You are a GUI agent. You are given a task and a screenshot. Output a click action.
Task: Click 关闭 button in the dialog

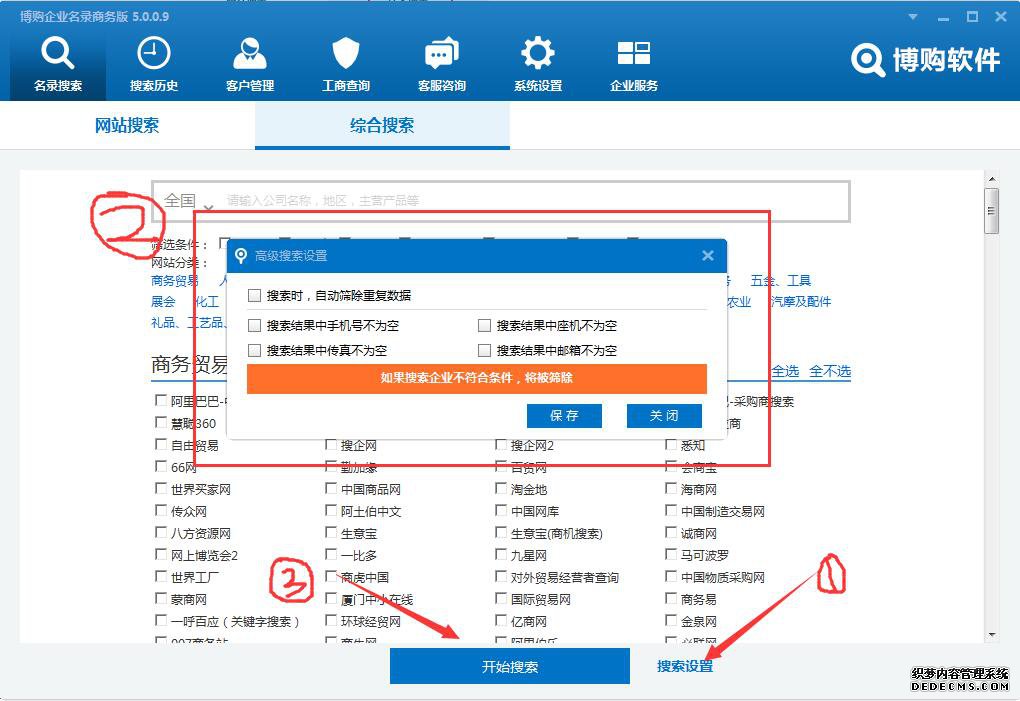(664, 416)
